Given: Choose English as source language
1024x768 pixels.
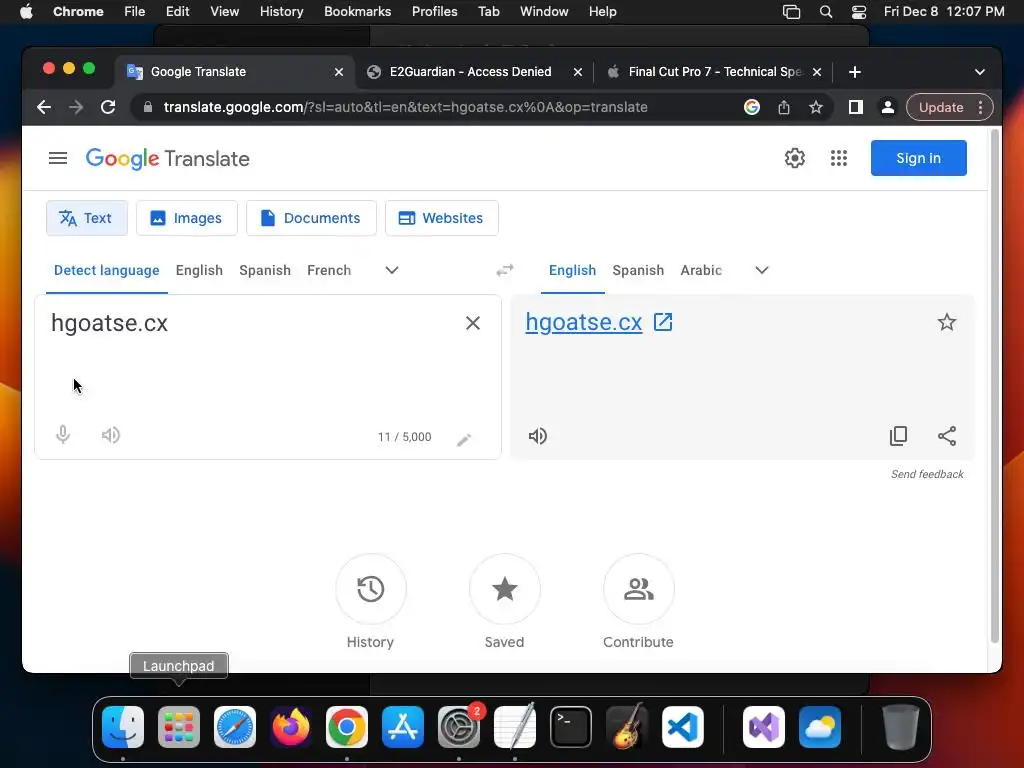Looking at the screenshot, I should [199, 270].
